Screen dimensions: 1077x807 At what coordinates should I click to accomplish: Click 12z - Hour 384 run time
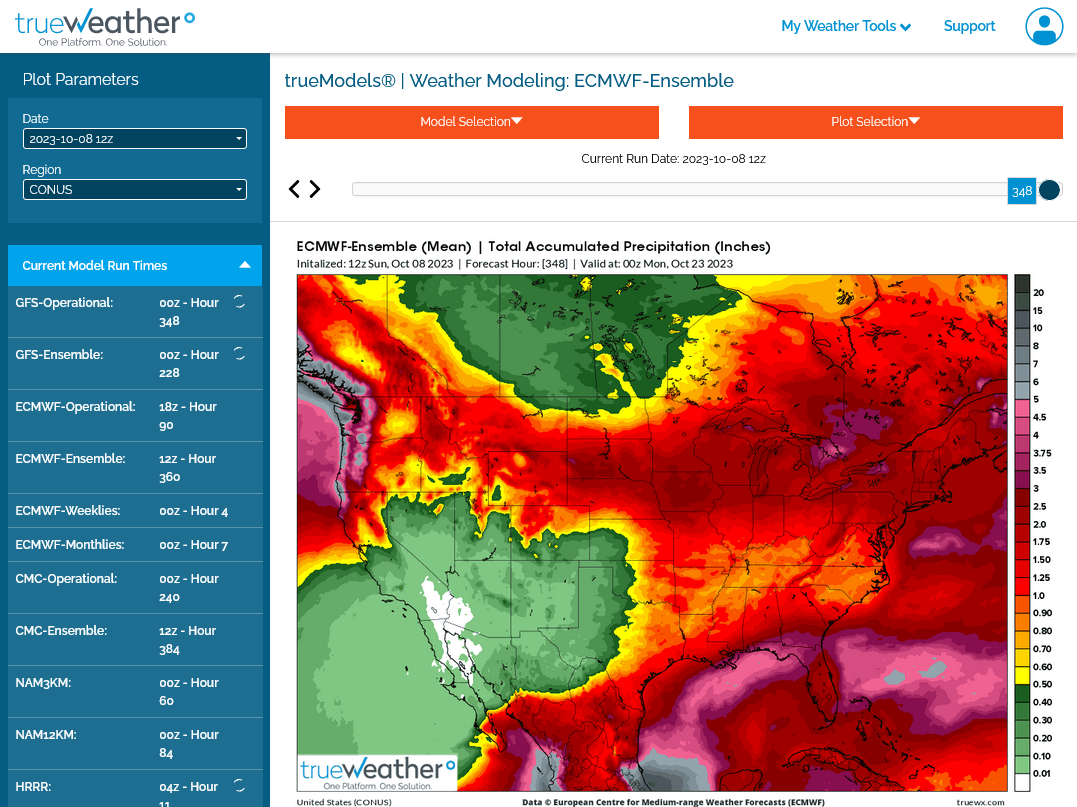pyautogui.click(x=188, y=639)
